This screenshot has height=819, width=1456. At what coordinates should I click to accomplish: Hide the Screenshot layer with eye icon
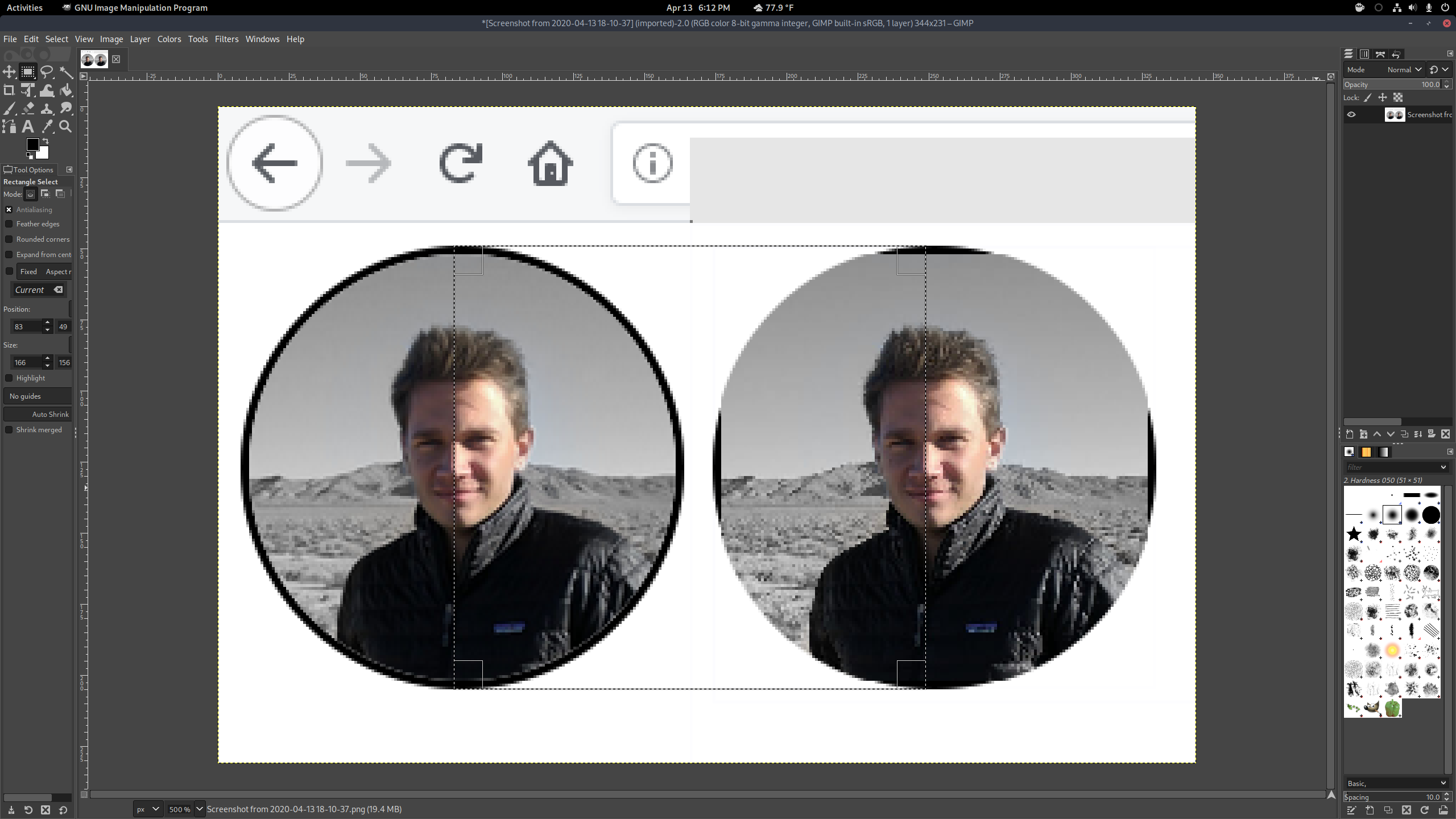[1351, 115]
